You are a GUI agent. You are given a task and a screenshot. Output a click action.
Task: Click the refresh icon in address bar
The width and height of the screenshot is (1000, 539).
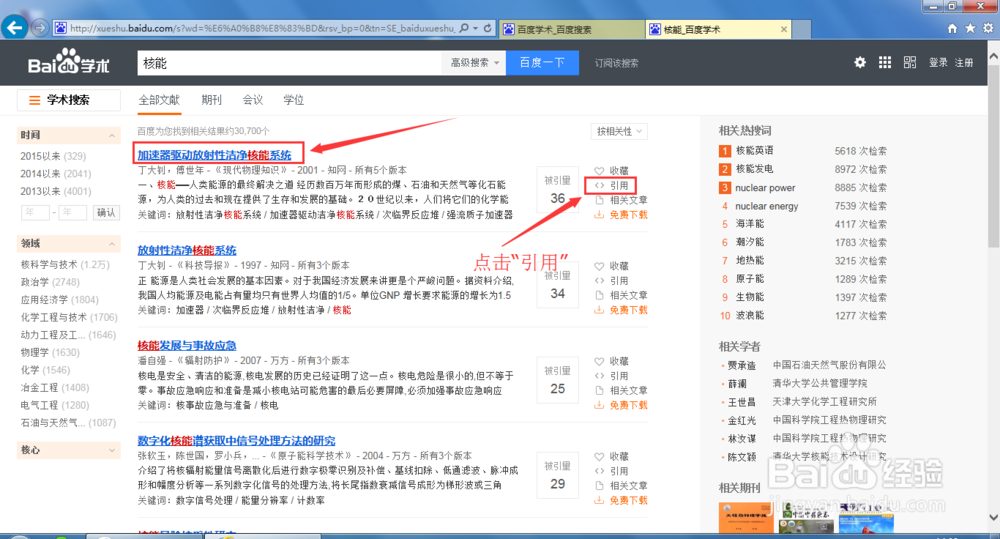click(x=487, y=28)
